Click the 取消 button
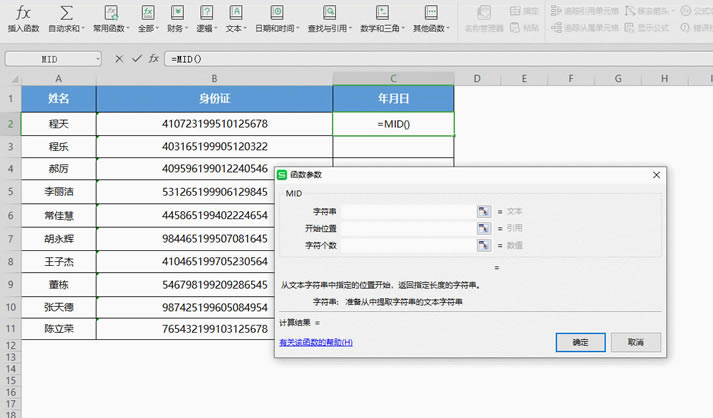 (x=635, y=342)
